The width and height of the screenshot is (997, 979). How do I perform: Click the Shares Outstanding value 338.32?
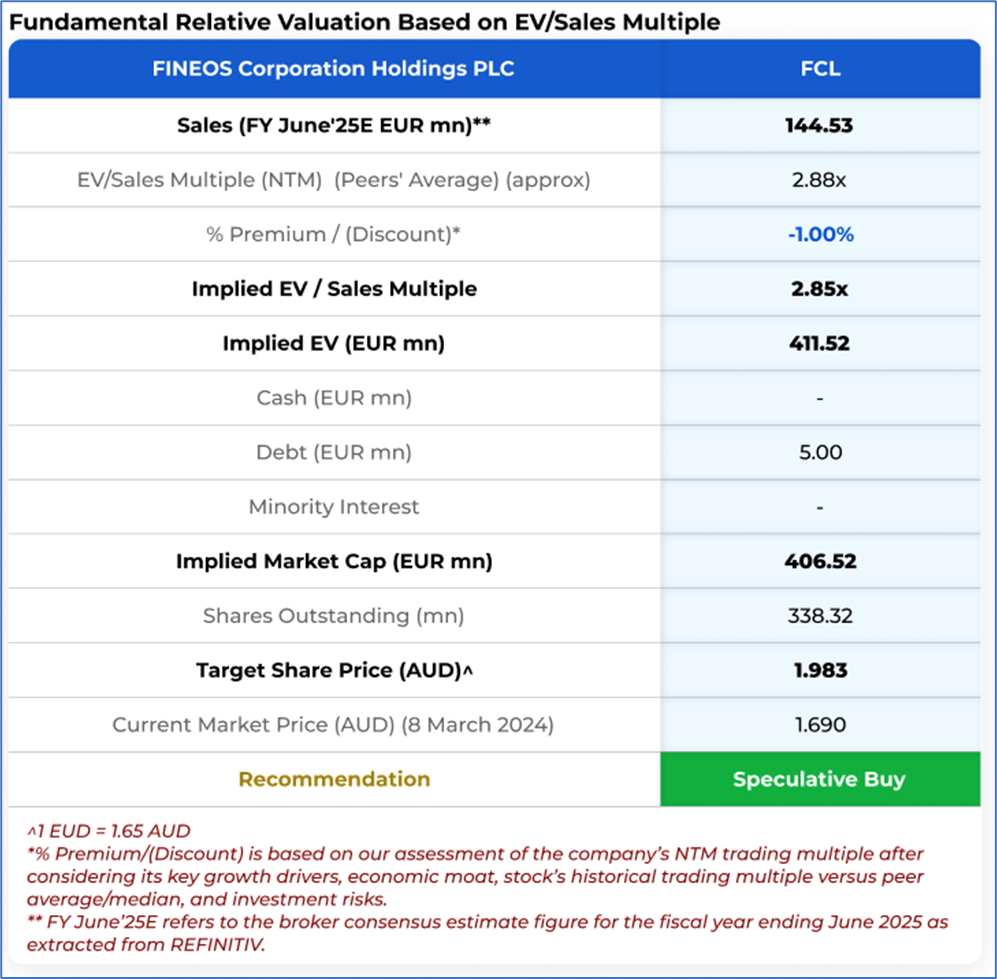[x=820, y=616]
